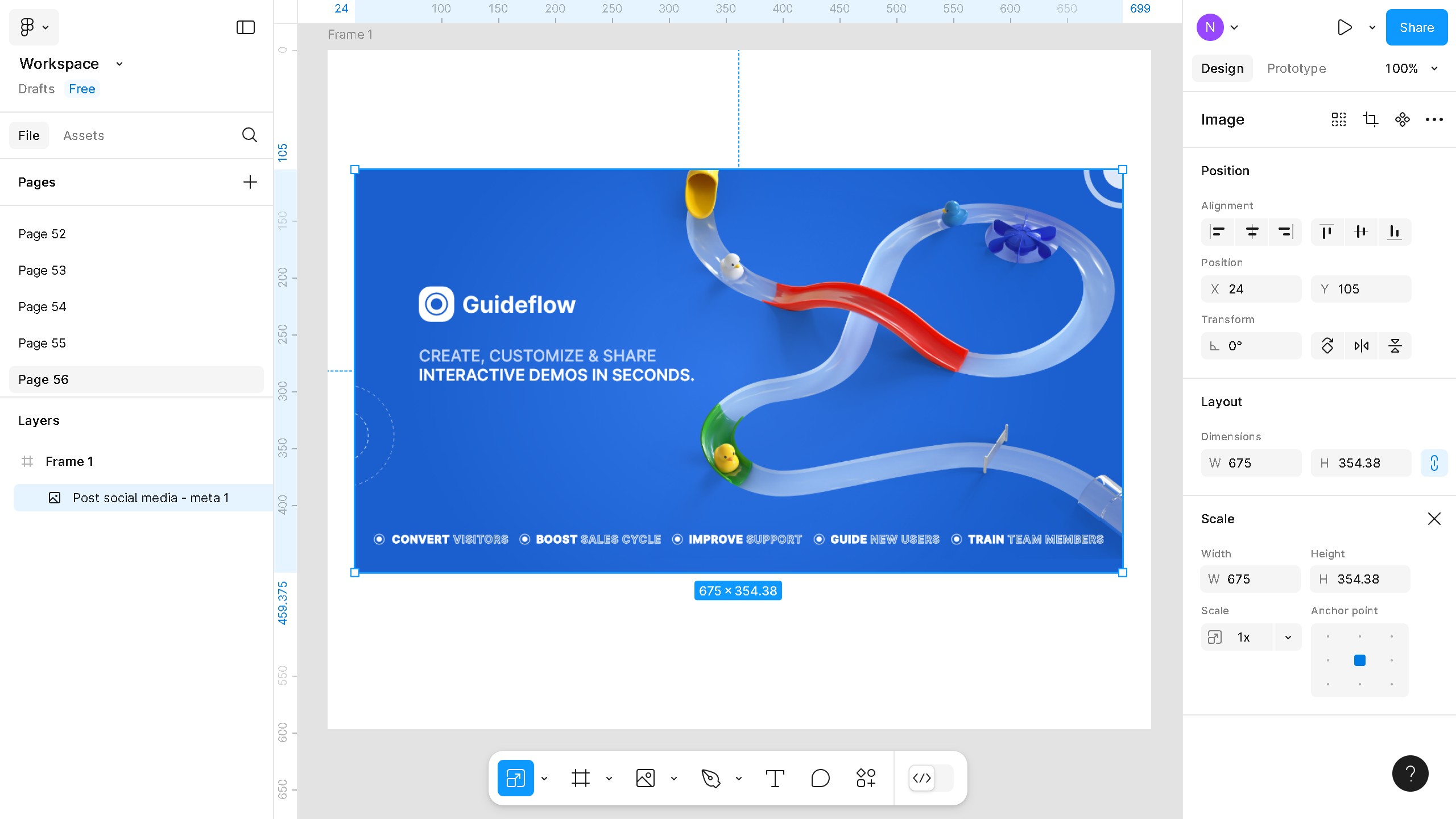1456x819 pixels.
Task: Expand the Scale 1x dropdown
Action: point(1288,638)
